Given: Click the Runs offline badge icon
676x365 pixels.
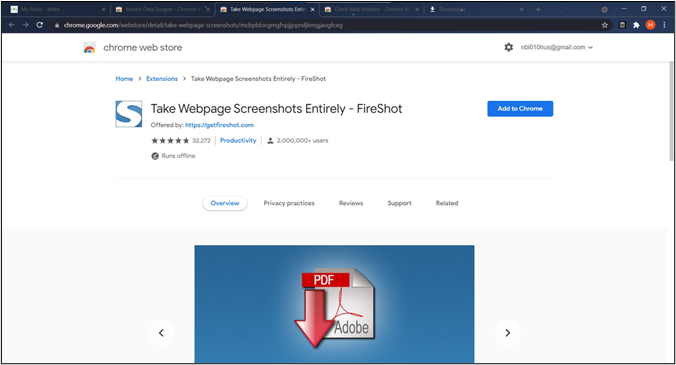Looking at the screenshot, I should (155, 156).
